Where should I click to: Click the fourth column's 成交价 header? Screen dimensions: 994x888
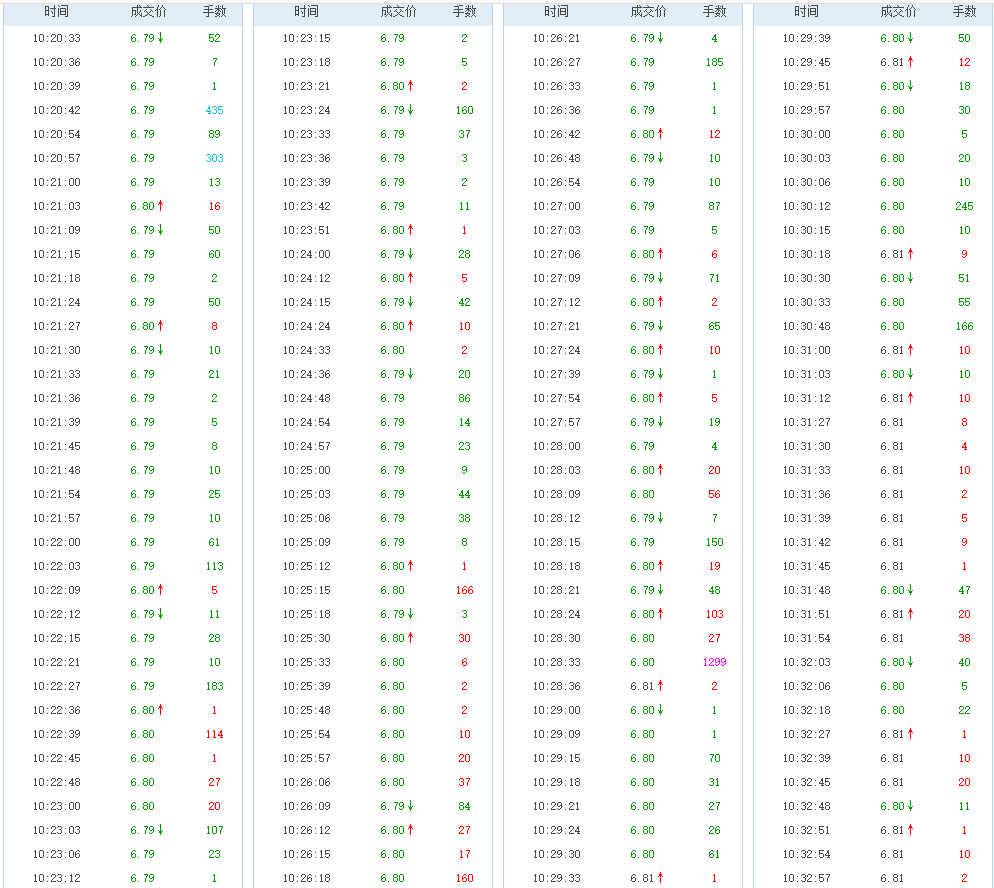[x=898, y=12]
